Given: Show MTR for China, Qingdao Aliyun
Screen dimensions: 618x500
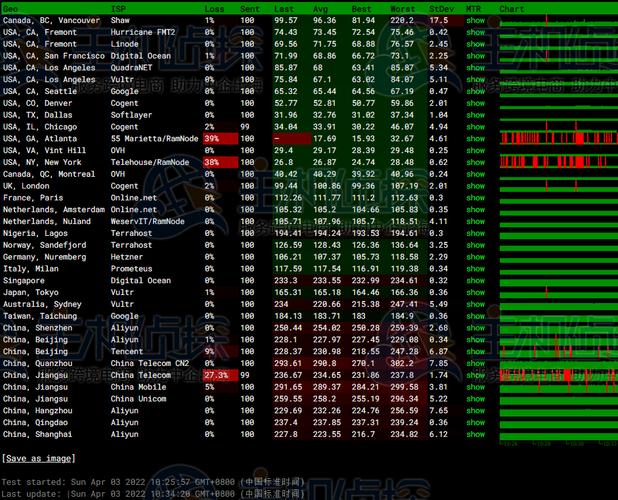Looking at the screenshot, I should 475,422.
